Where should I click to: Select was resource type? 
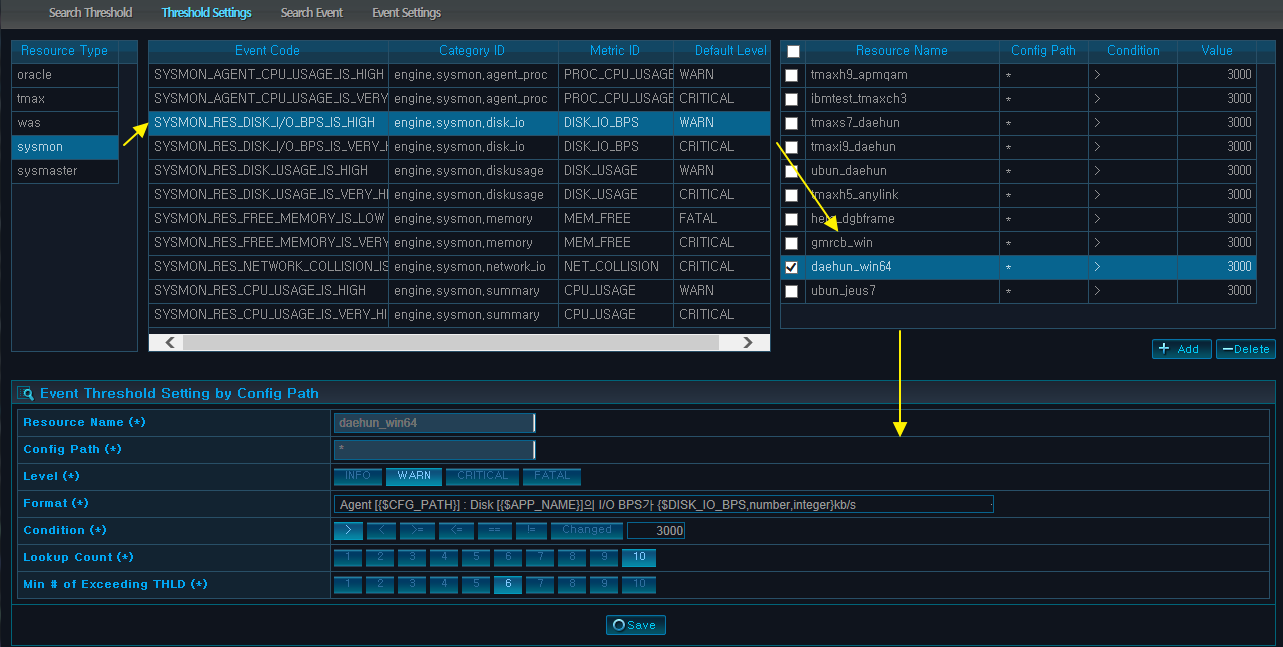(65, 123)
